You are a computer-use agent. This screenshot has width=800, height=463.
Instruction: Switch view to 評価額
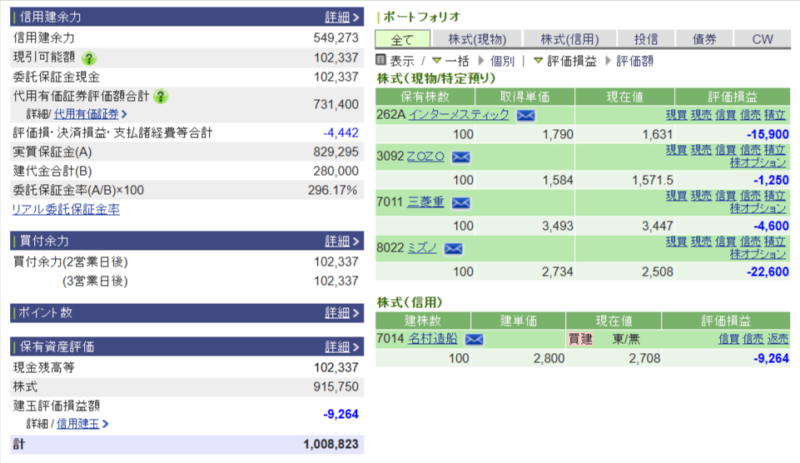635,61
